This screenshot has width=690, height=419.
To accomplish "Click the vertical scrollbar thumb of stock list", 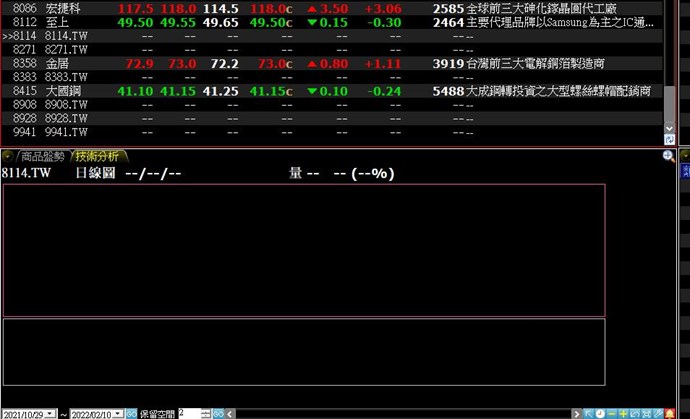I will (669, 104).
